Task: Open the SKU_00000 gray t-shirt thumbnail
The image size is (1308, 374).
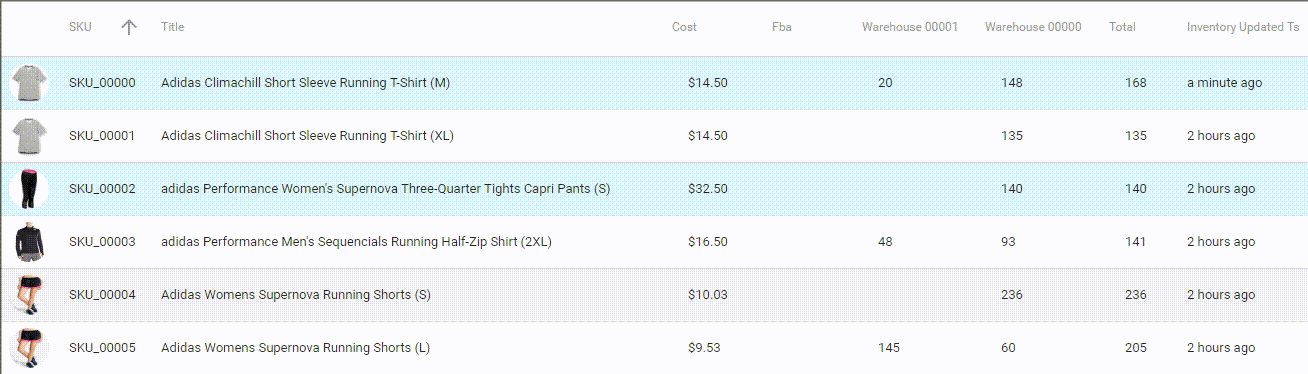Action: (29, 83)
